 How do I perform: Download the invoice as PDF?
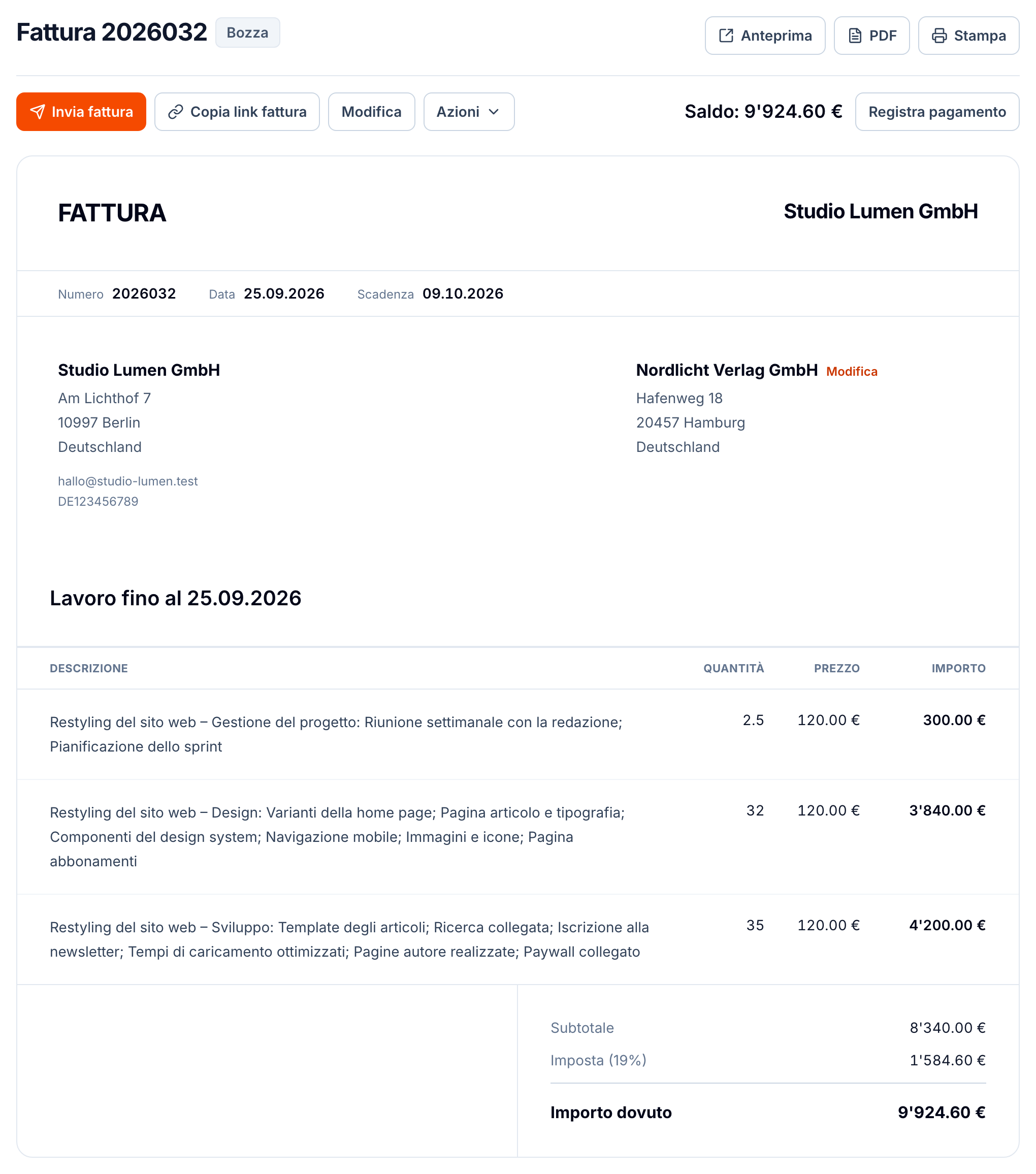point(871,36)
